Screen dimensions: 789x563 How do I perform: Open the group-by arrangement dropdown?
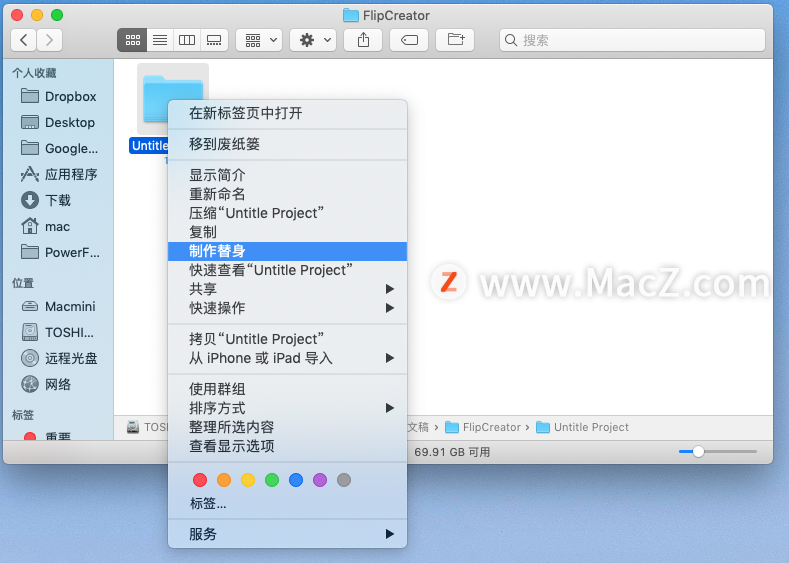pos(259,40)
